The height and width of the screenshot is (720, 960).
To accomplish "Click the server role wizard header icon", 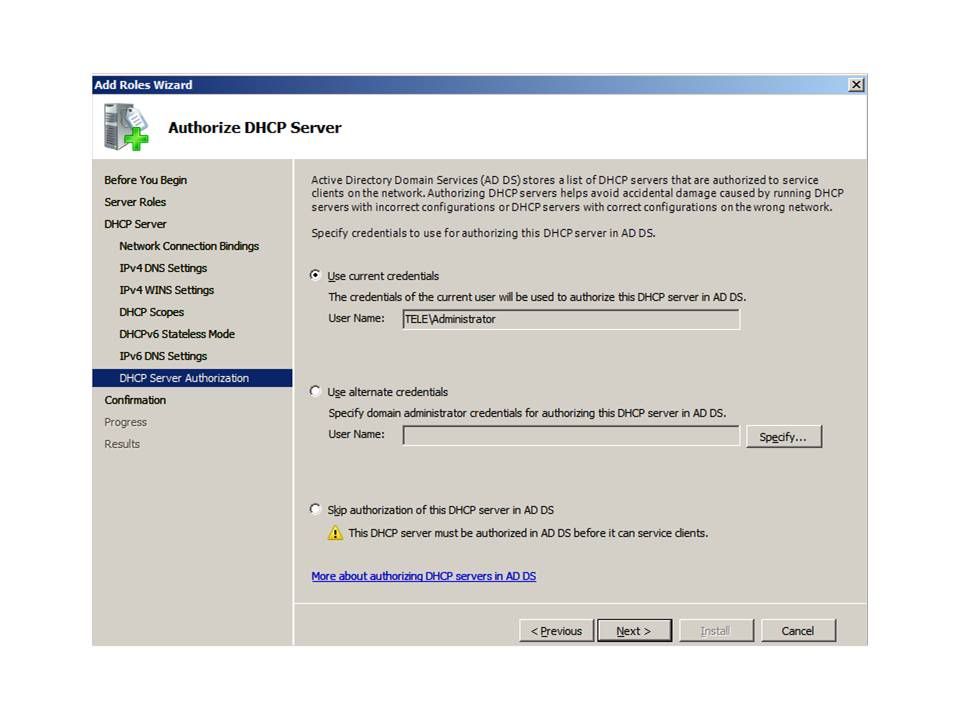I will pyautogui.click(x=126, y=127).
